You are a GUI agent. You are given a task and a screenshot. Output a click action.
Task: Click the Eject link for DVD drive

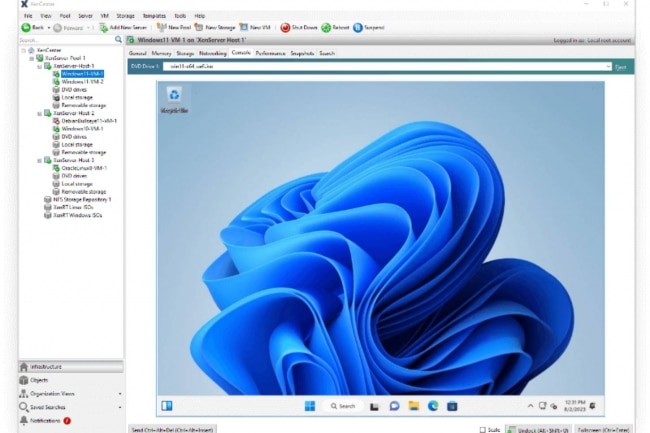pos(621,67)
